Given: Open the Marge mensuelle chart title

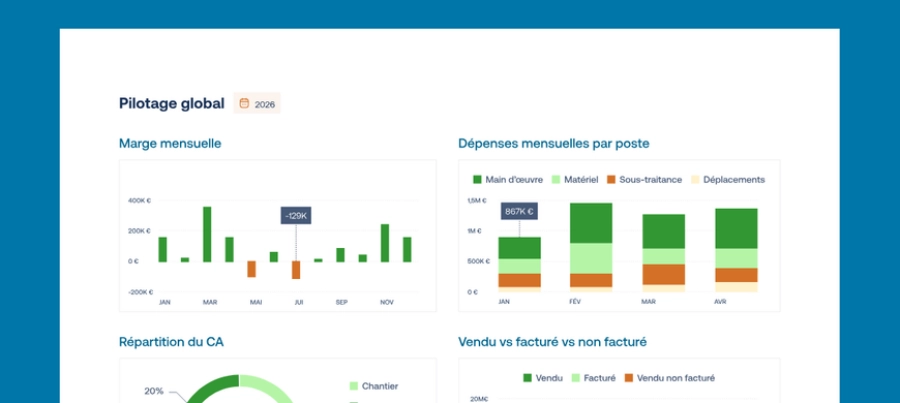Looking at the screenshot, I should click(x=170, y=144).
